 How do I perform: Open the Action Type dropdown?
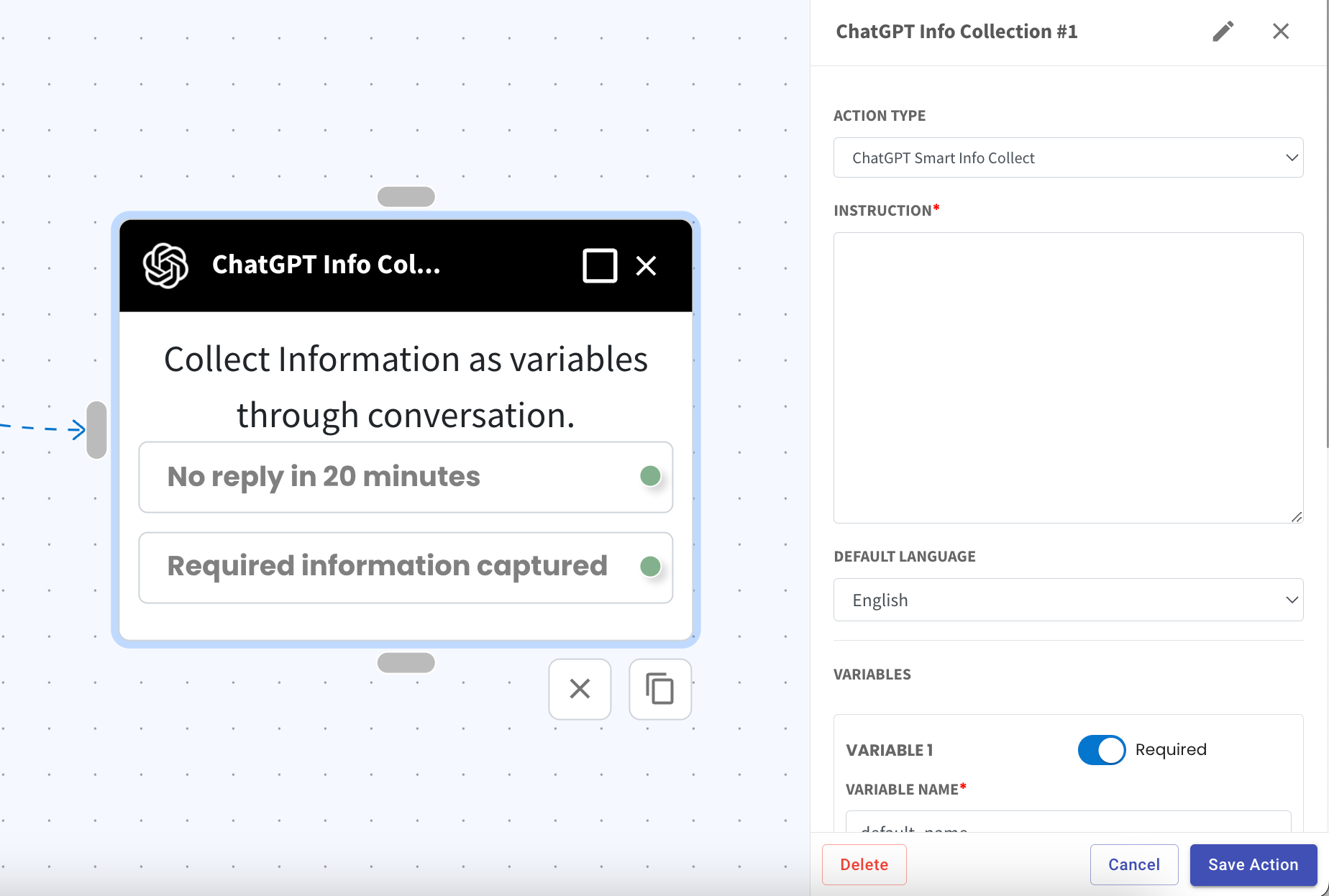pos(1068,157)
